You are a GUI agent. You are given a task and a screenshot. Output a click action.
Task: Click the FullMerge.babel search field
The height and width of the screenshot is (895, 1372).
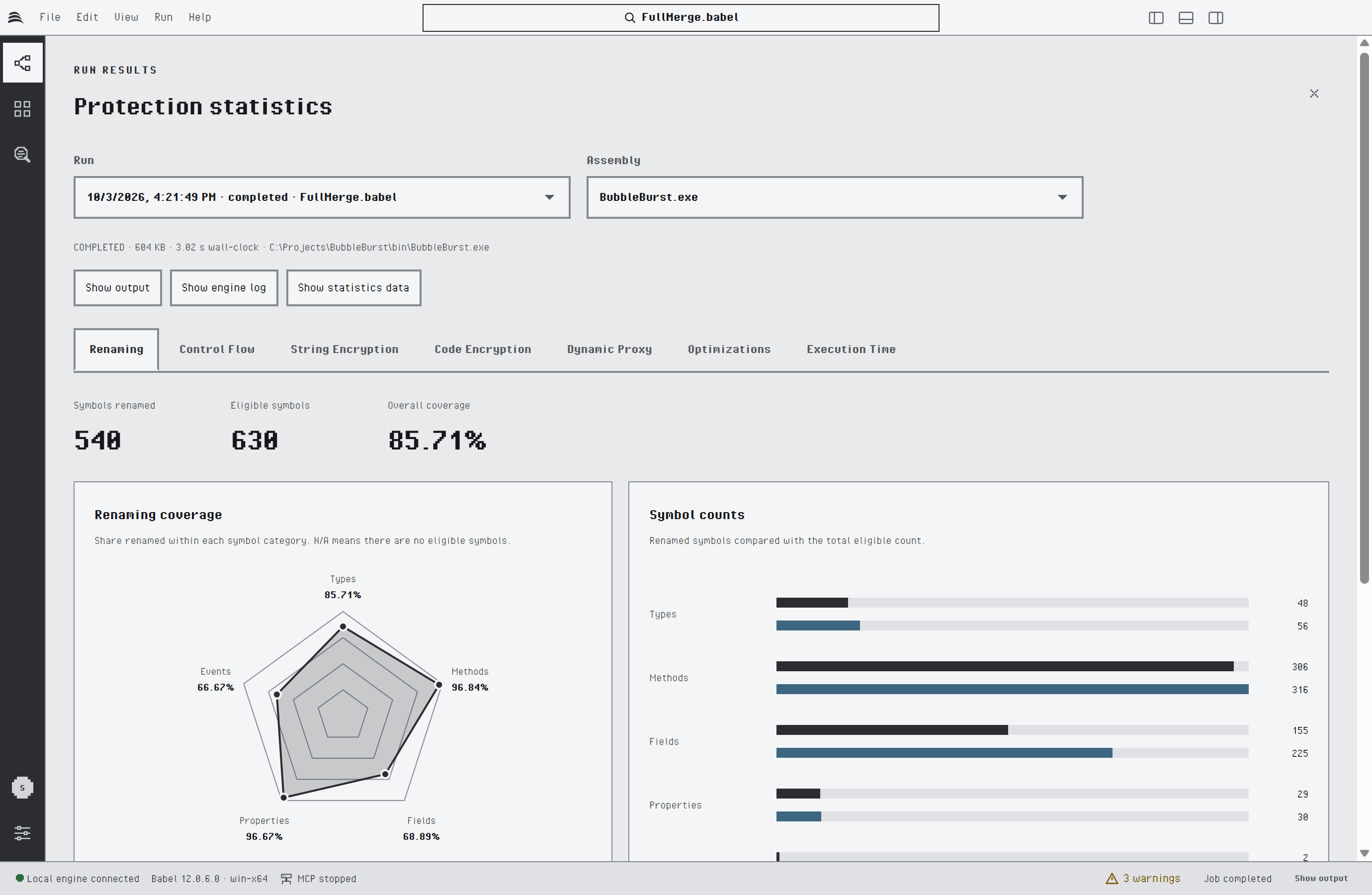coord(681,18)
